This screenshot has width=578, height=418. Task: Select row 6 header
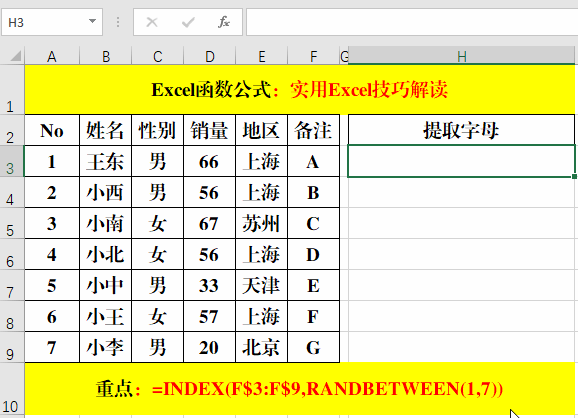pos(12,254)
